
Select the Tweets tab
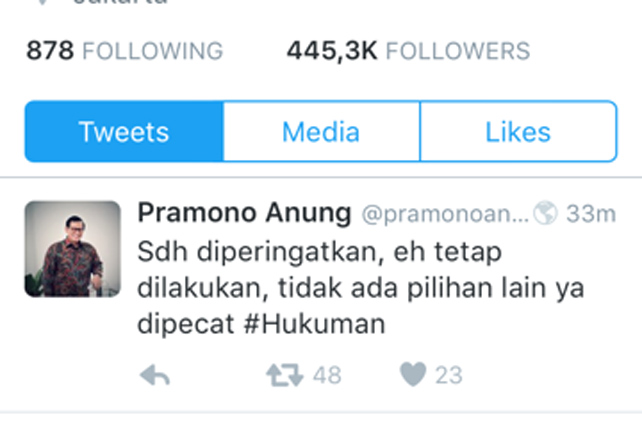tap(124, 131)
